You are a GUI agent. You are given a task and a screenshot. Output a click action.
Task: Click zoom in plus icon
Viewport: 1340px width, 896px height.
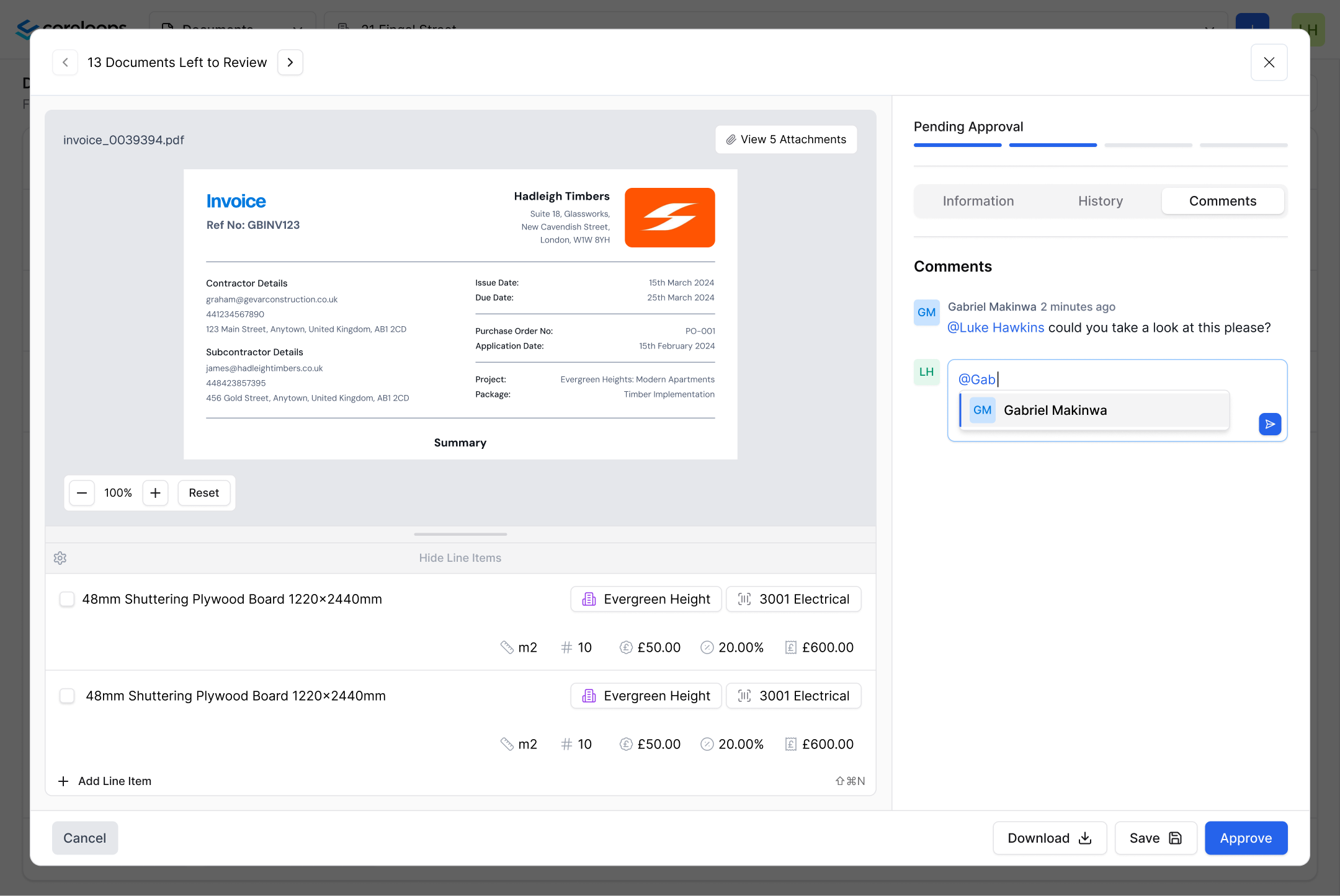[155, 493]
